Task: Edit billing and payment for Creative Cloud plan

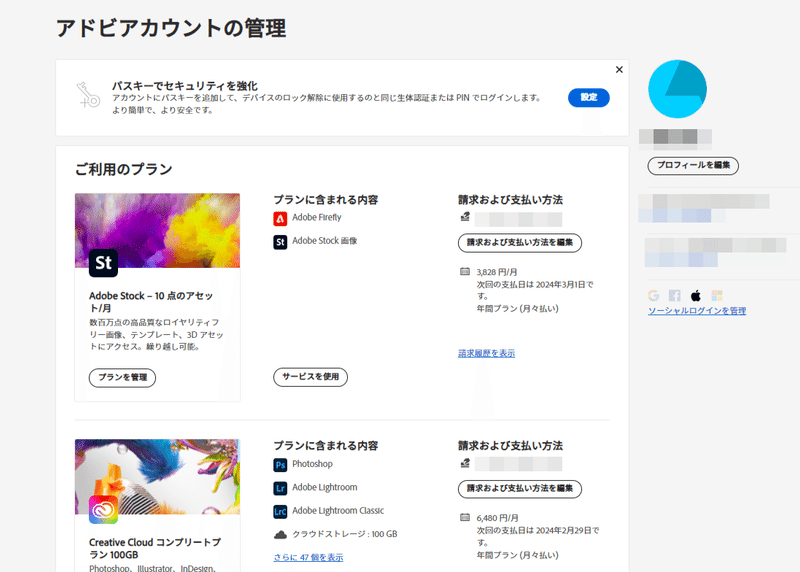Action: (x=520, y=489)
